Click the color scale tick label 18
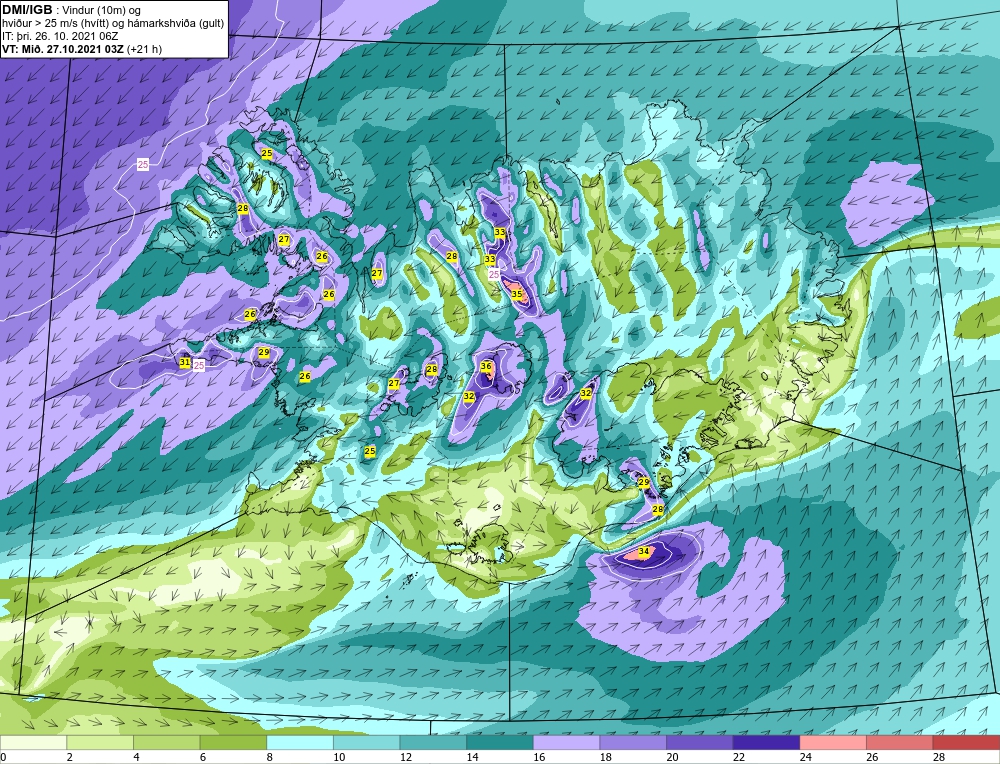 [605, 757]
